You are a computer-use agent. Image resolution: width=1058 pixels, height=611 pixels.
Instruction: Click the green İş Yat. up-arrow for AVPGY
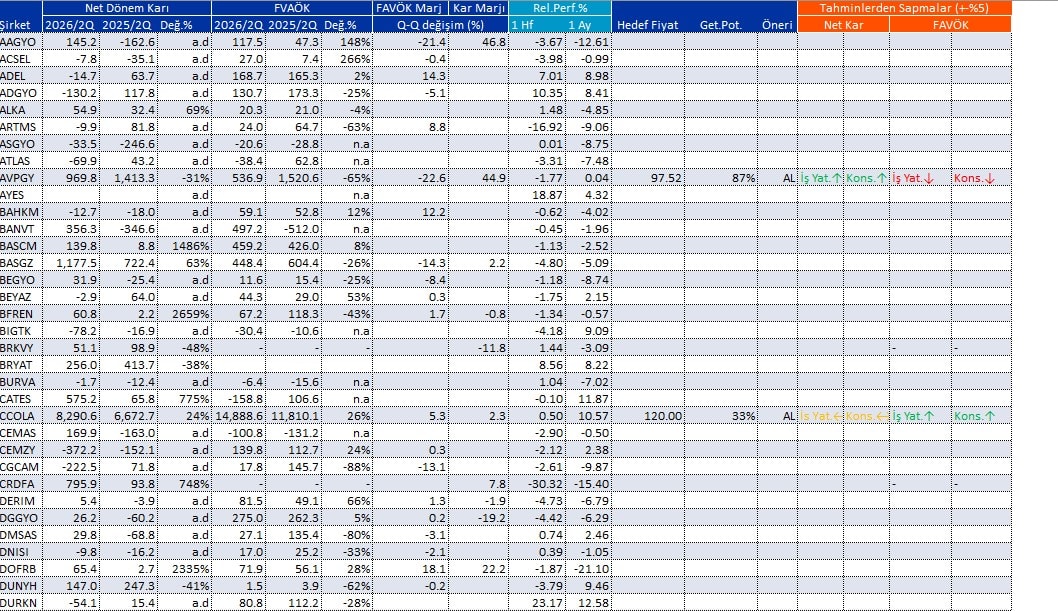point(821,178)
